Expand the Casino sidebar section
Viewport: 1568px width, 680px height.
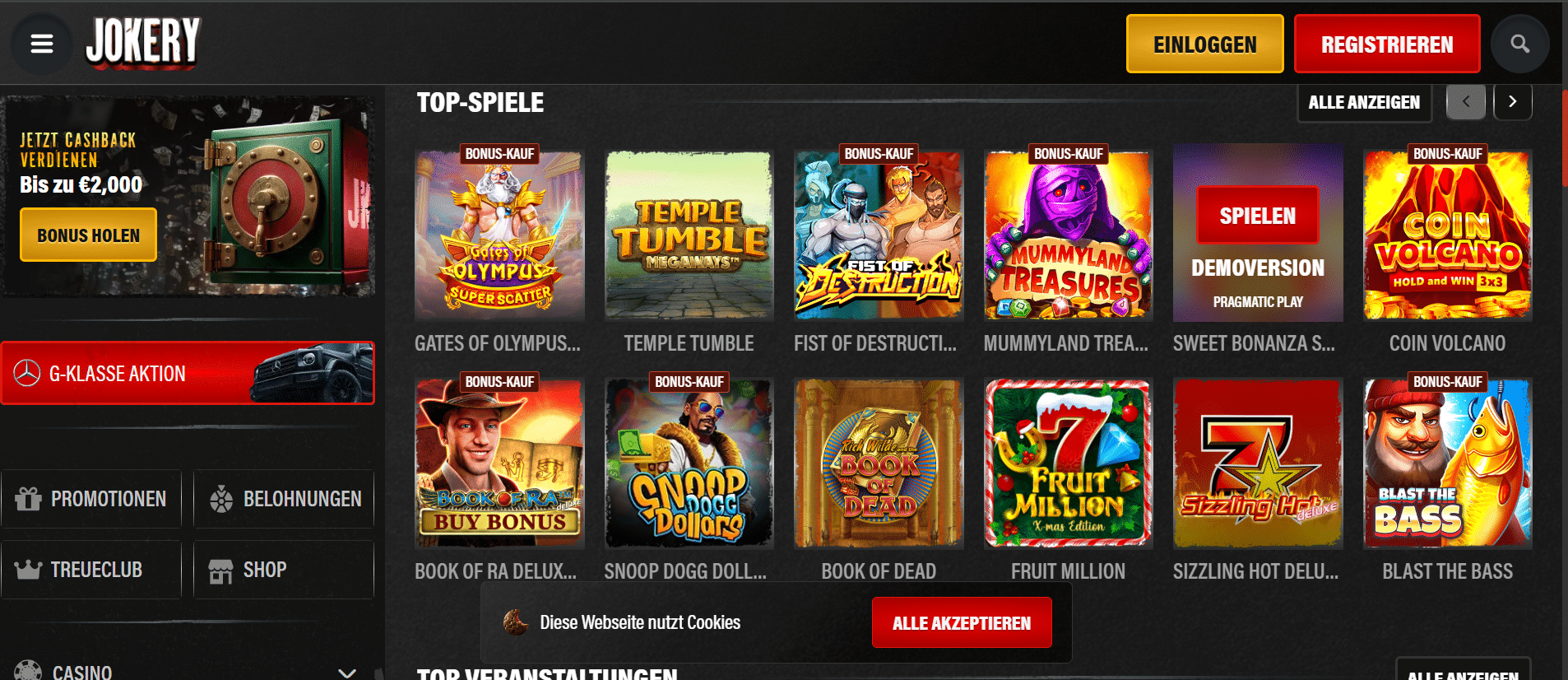tap(347, 673)
